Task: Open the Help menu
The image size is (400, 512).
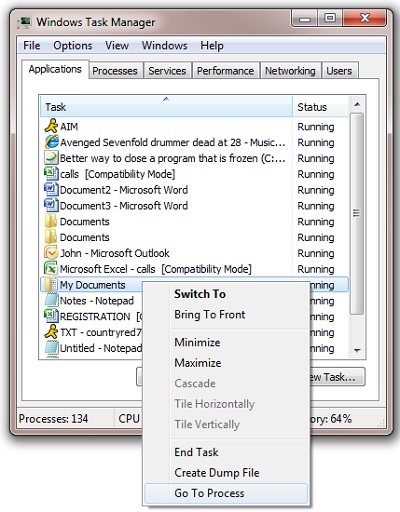Action: coord(212,46)
